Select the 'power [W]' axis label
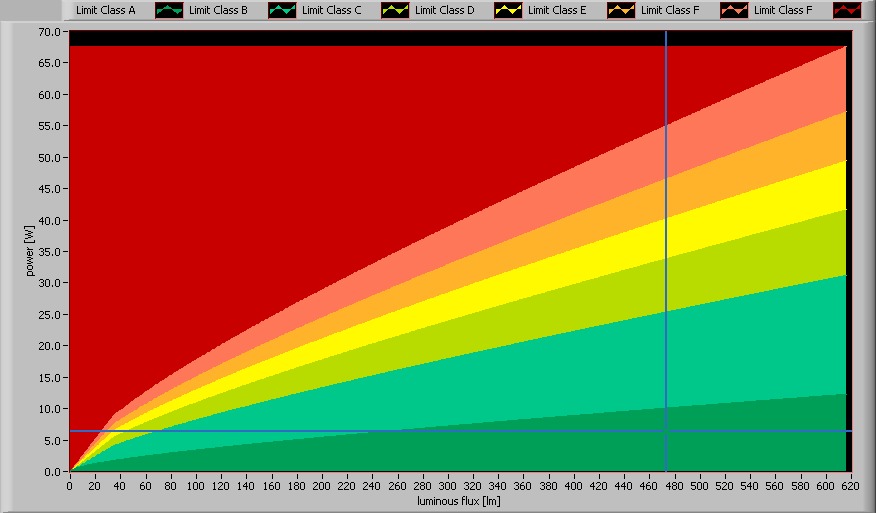Screen dimensions: 876x513 pyautogui.click(x=31, y=251)
